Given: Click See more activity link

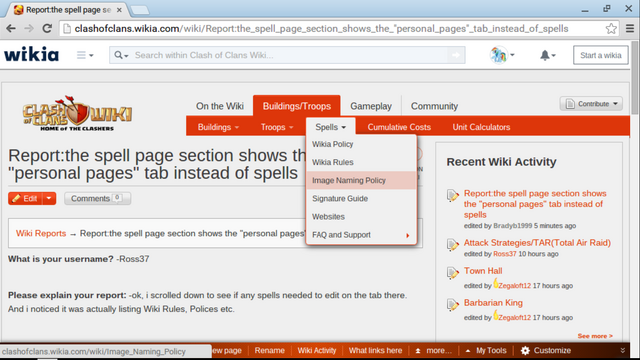Looking at the screenshot, I should click(595, 336).
